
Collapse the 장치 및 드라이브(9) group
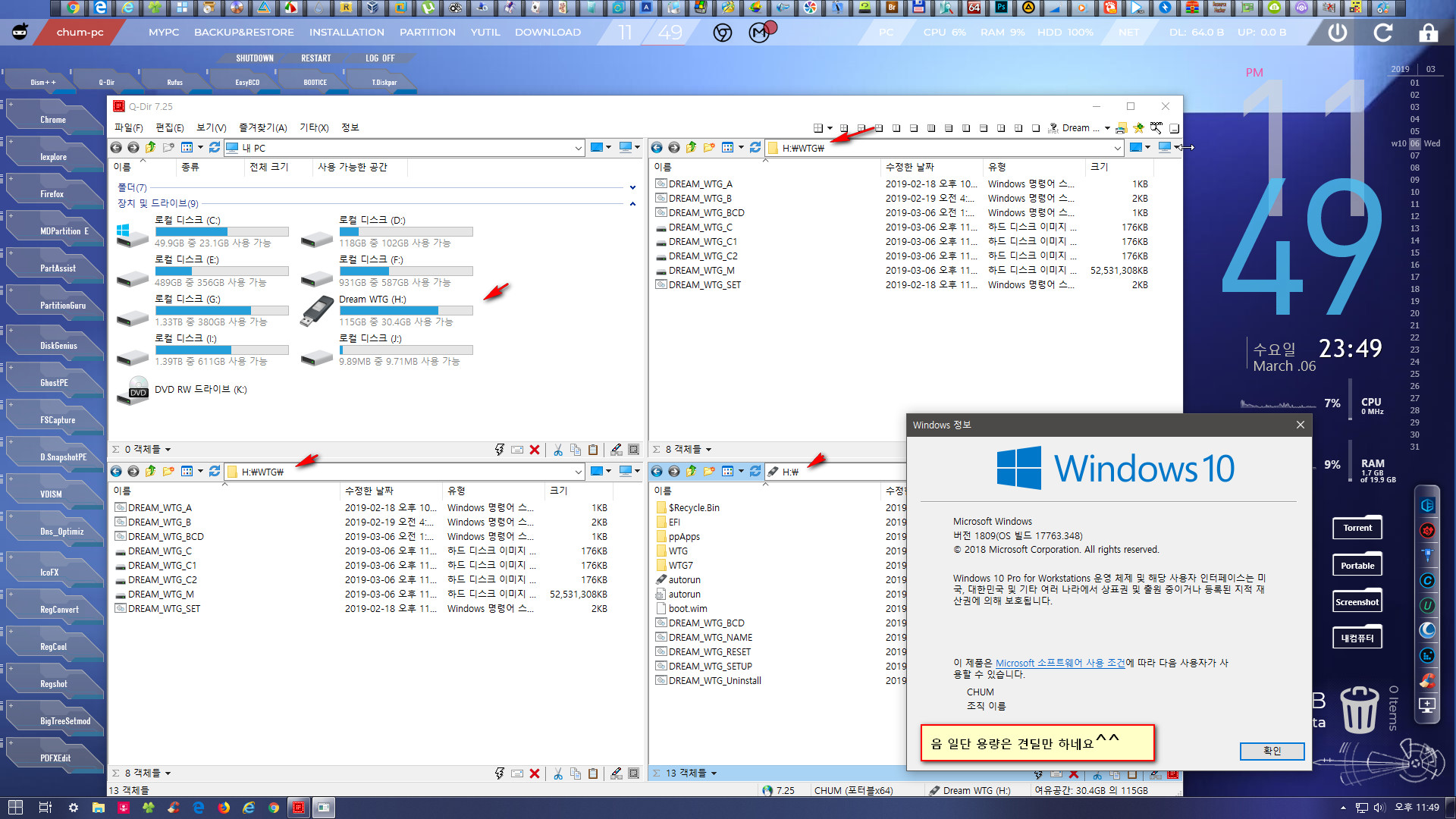point(632,203)
